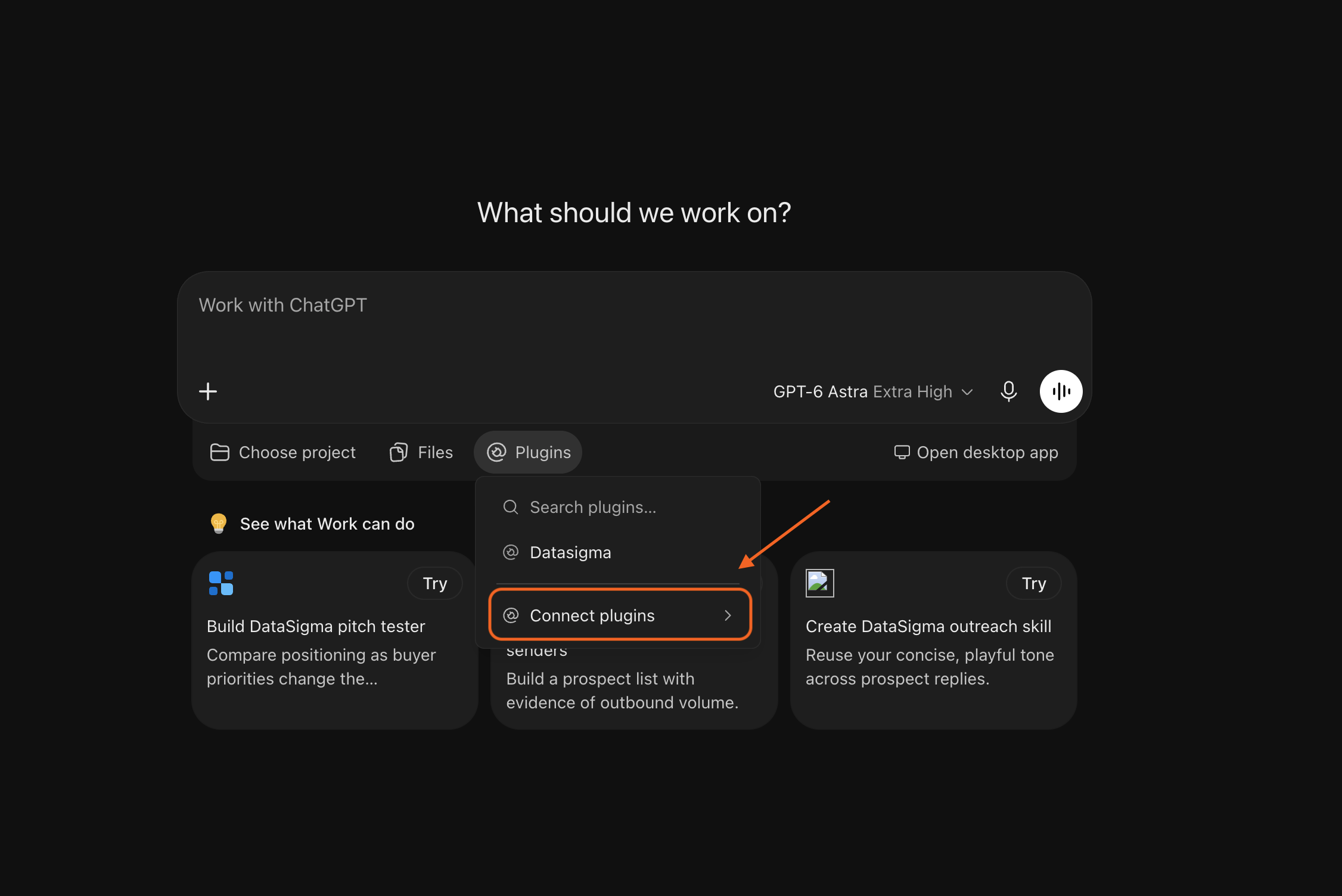This screenshot has width=1342, height=896.
Task: Click the Choose project button
Action: [x=283, y=452]
